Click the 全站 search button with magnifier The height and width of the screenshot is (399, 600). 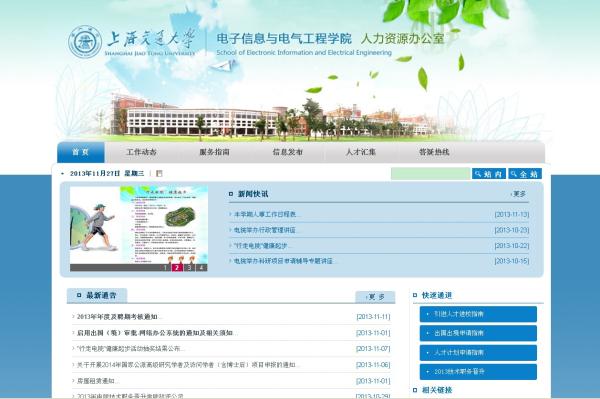click(525, 174)
